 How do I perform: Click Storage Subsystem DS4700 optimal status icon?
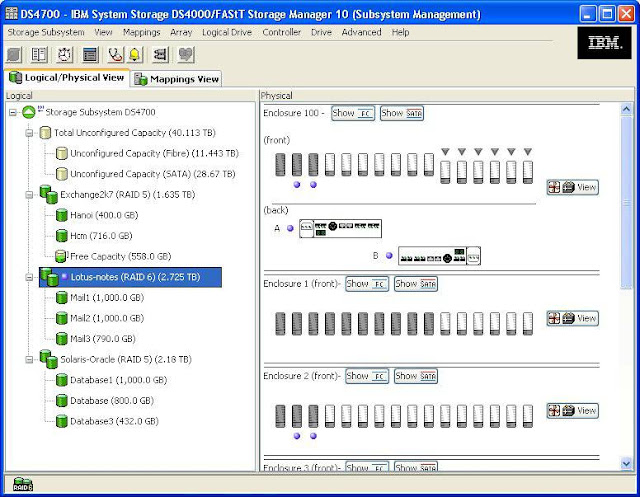point(29,112)
